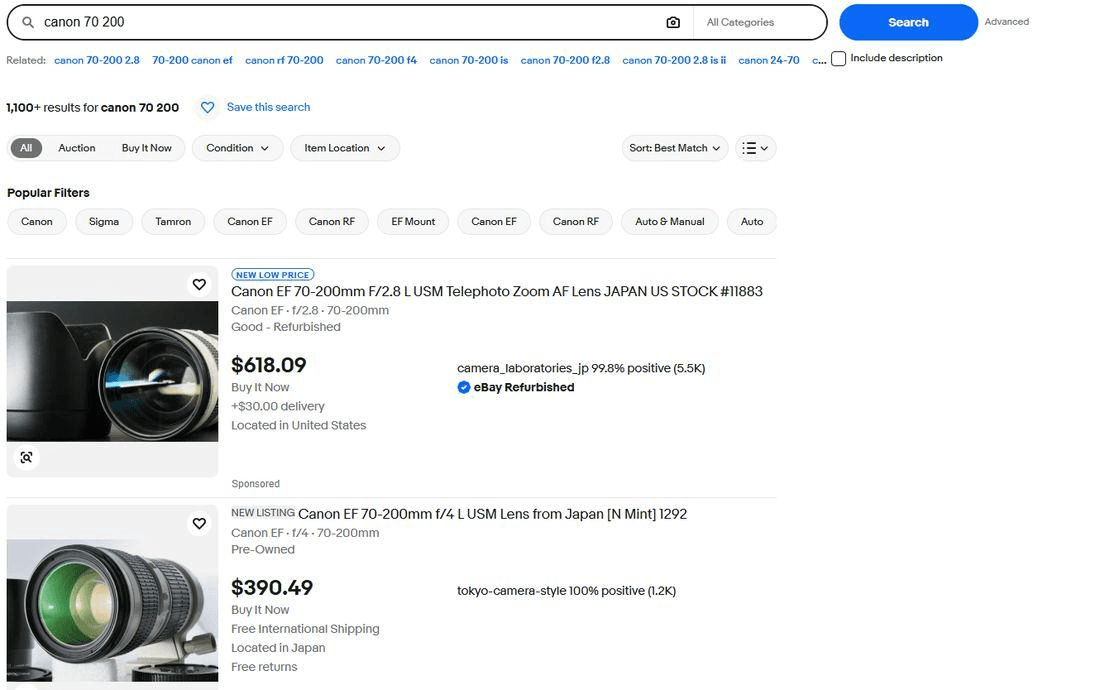Image resolution: width=1100 pixels, height=690 pixels.
Task: Open the Sort: Best Match dropdown
Action: 675,148
